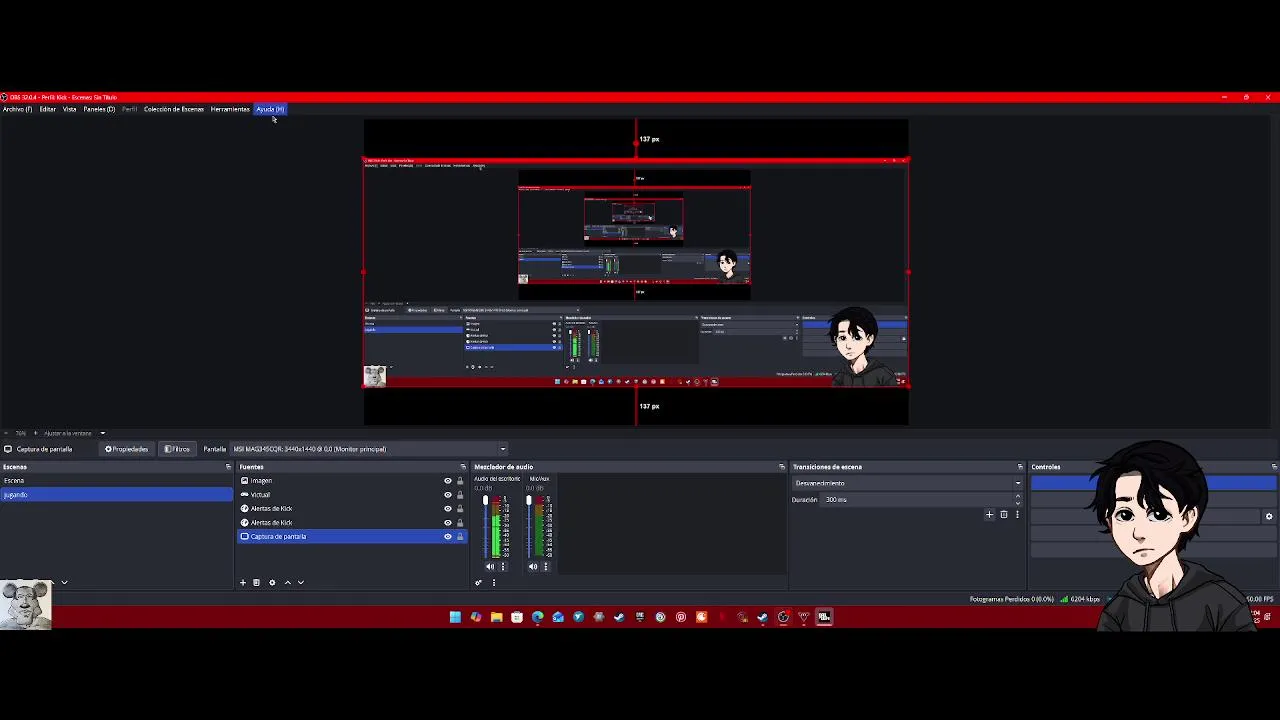Move selected scene down with chevron

pyautogui.click(x=64, y=582)
